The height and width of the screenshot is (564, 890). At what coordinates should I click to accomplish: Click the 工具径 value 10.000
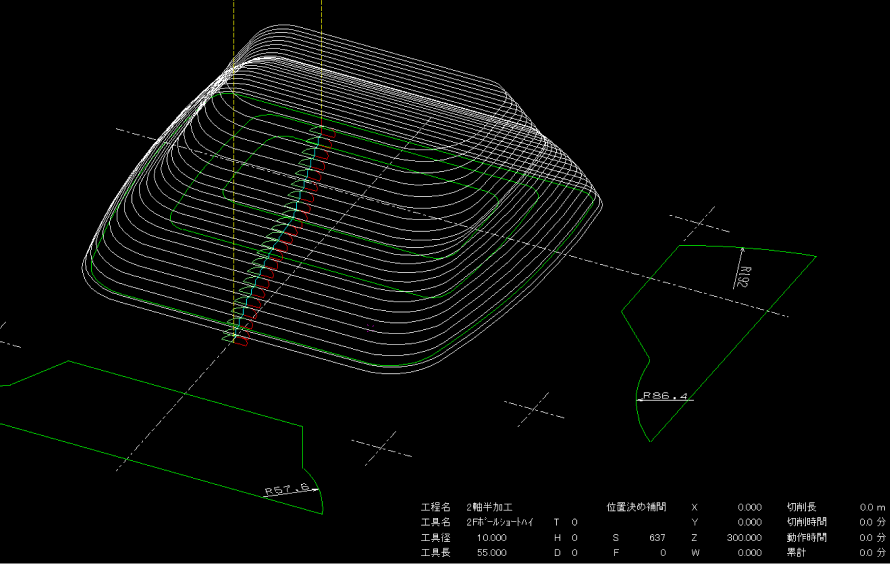point(491,537)
